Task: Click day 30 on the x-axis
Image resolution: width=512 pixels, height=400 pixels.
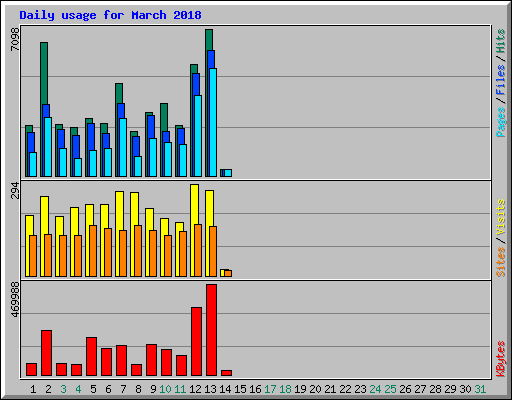Action: click(x=465, y=389)
